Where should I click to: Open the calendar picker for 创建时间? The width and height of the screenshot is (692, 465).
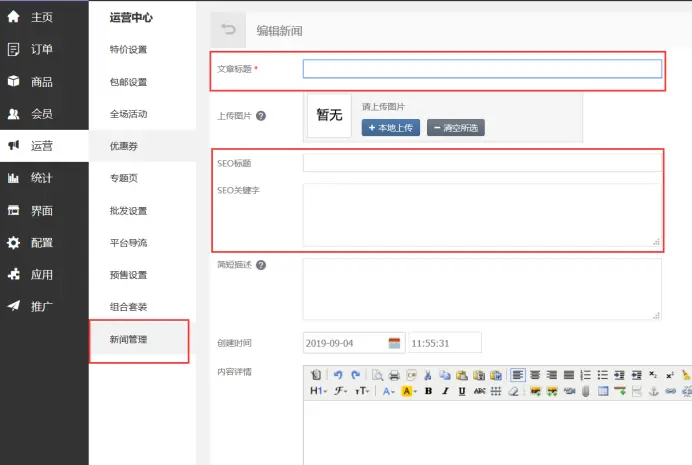pyautogui.click(x=394, y=343)
